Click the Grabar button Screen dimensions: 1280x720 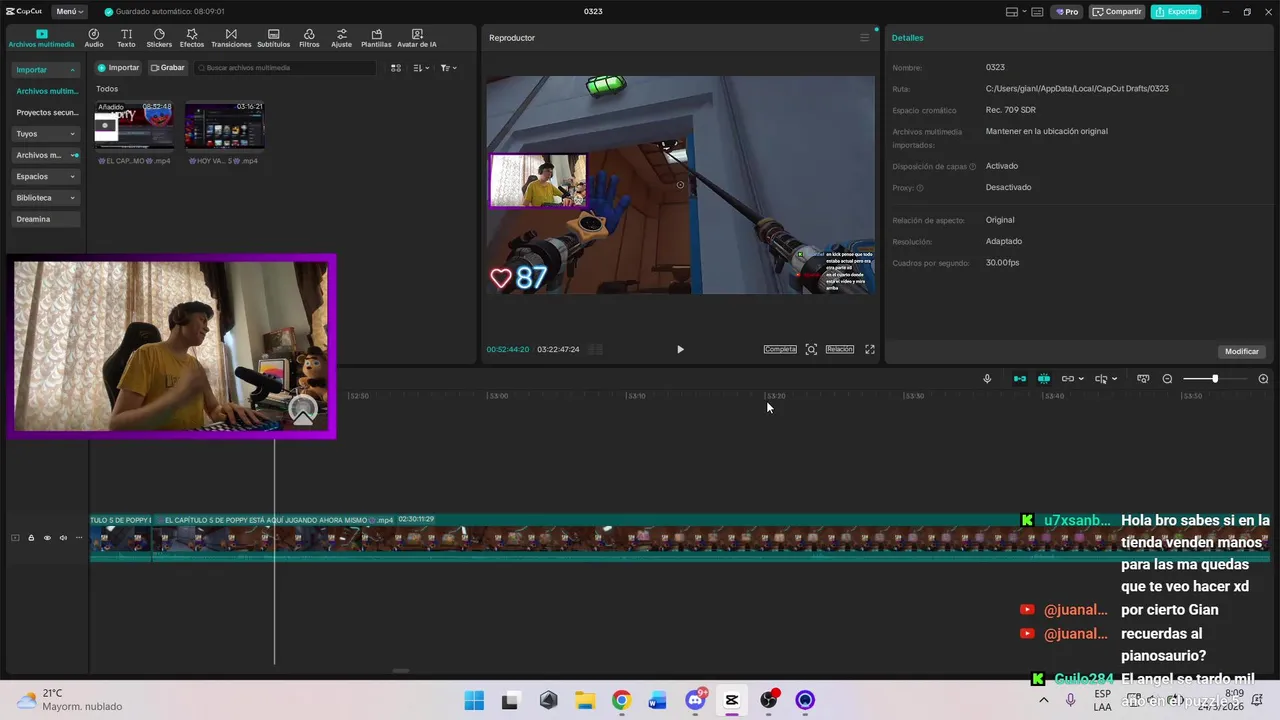coord(168,68)
